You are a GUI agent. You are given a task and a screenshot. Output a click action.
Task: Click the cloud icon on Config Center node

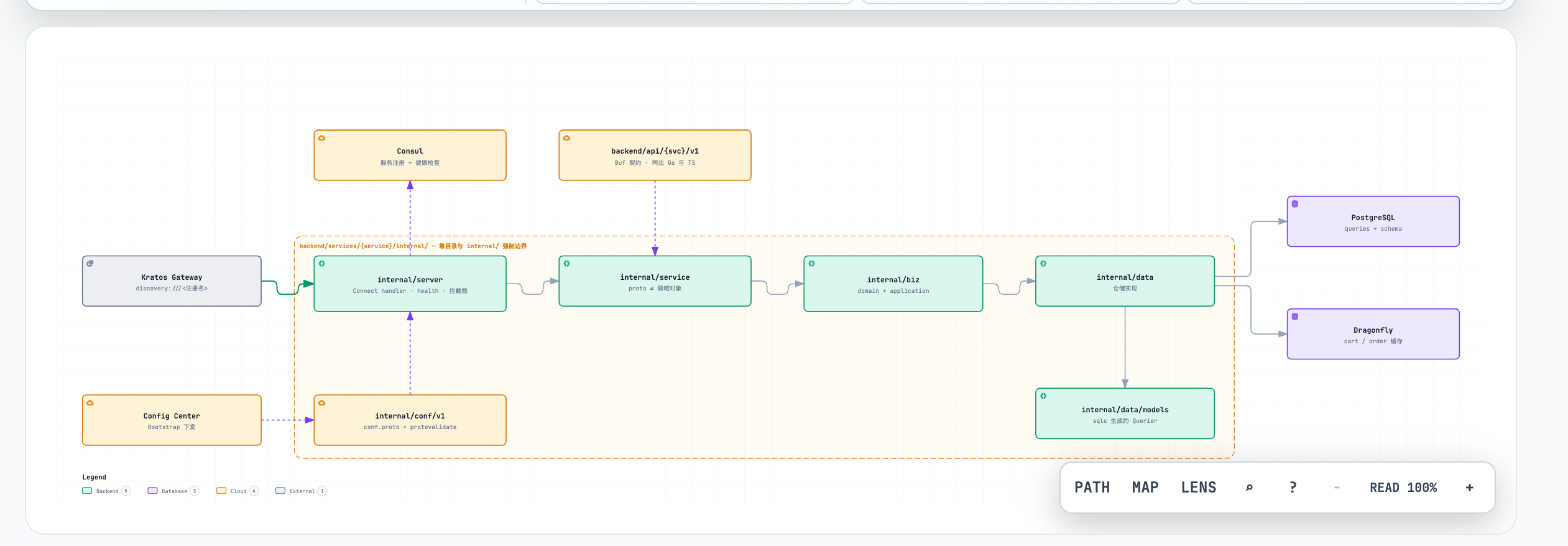90,403
